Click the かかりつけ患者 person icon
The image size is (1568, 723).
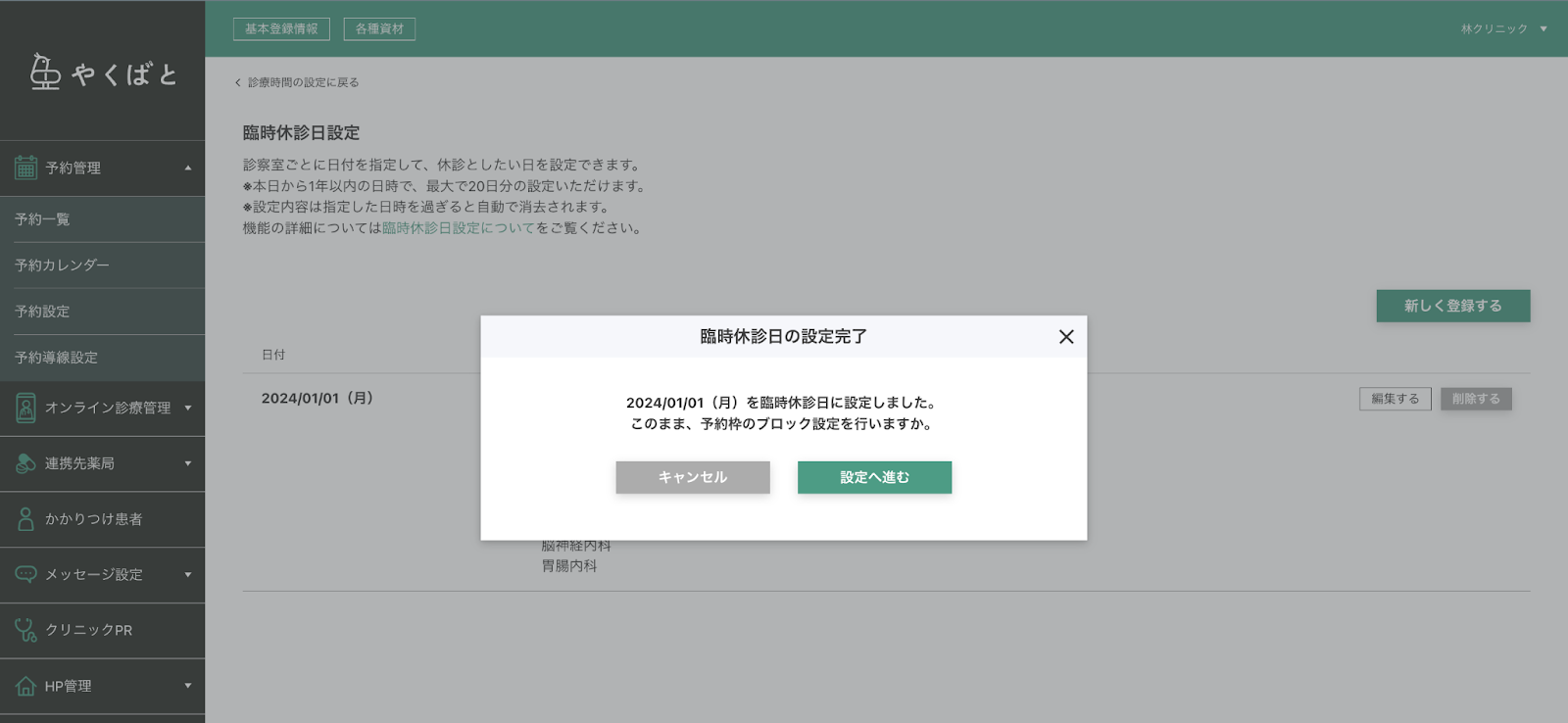pos(25,519)
